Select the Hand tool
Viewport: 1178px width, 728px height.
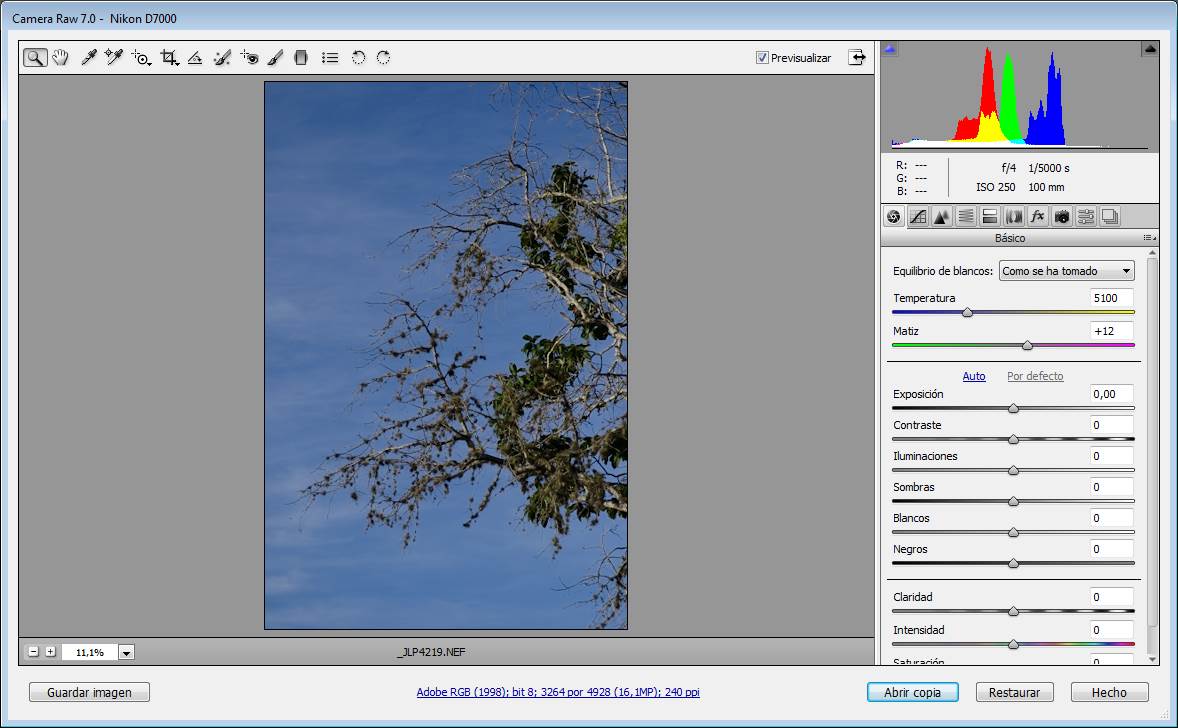click(60, 58)
